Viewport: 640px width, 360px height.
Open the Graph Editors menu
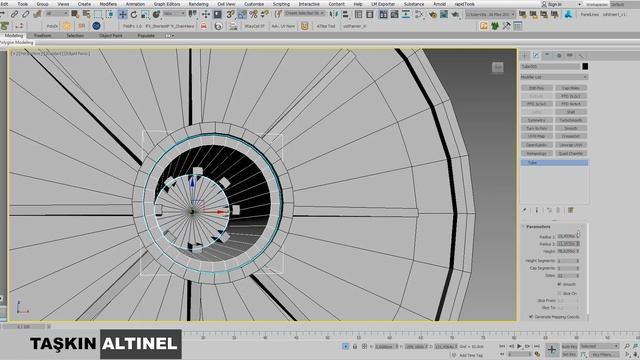(167, 4)
